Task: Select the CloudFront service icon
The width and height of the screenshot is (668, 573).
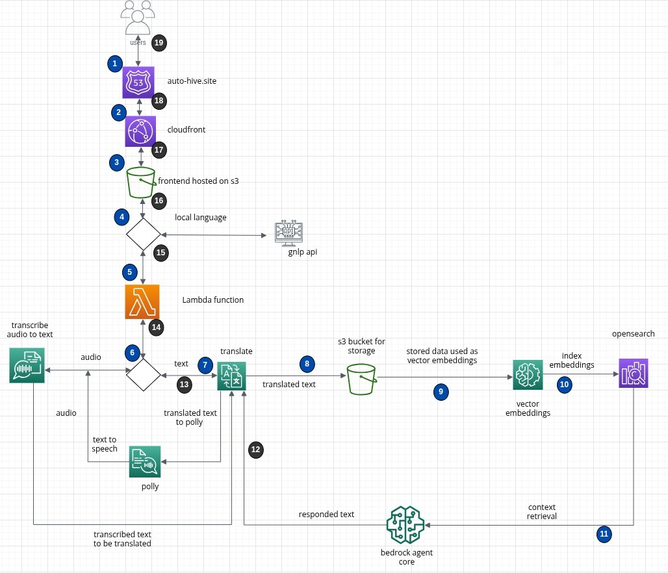Action: 140,131
